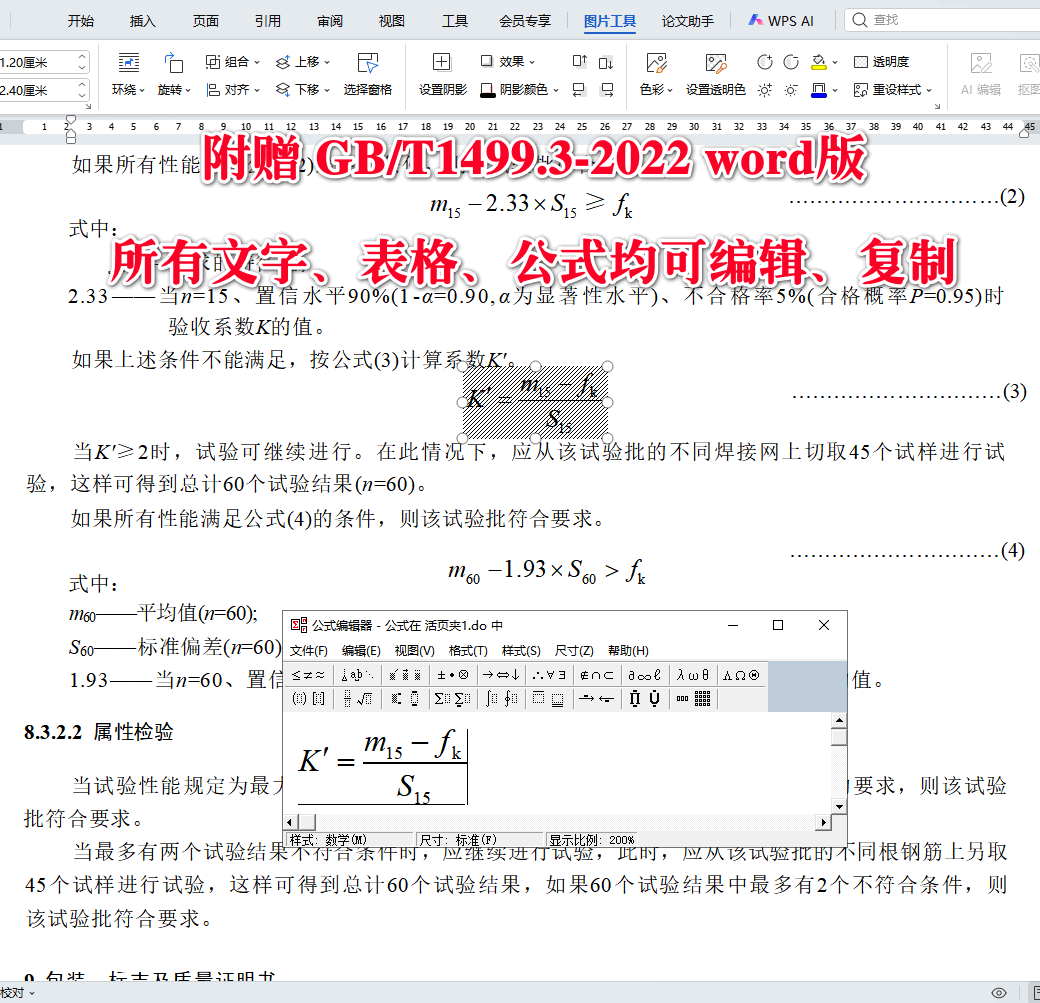Open the 尺寸(Z) menu in formula editor
The image size is (1040, 1003).
(x=574, y=651)
